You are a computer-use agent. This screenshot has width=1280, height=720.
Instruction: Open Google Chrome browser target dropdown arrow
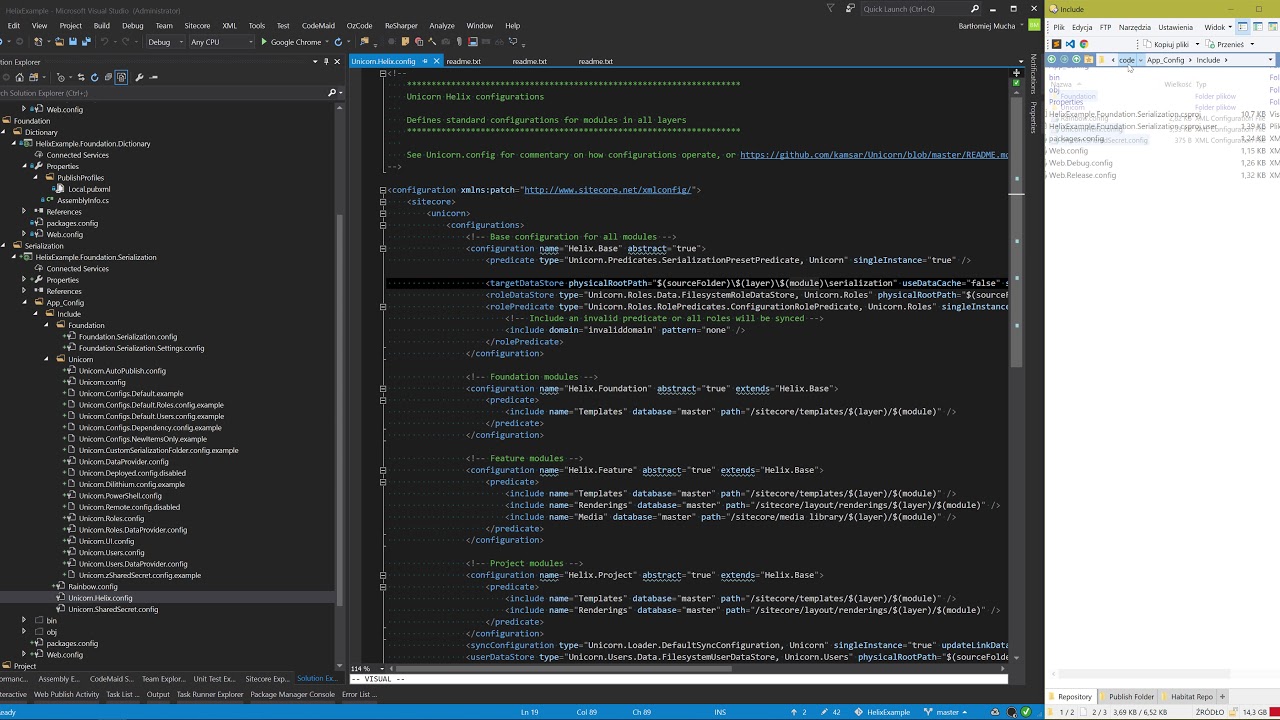click(327, 42)
